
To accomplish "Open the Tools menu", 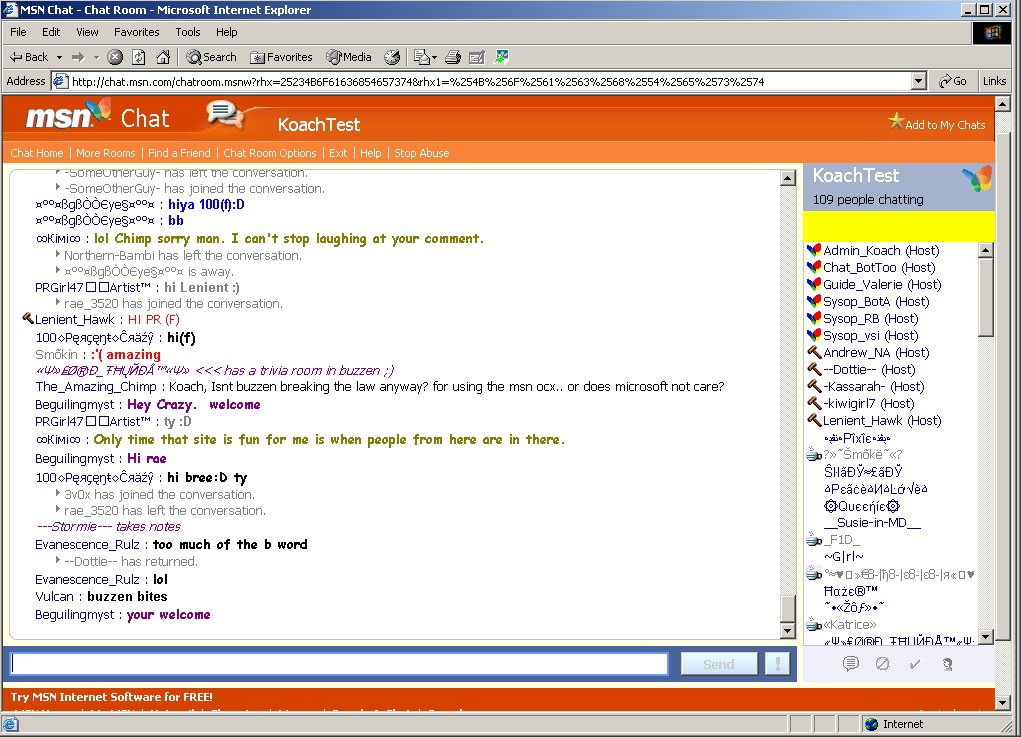I will point(188,32).
